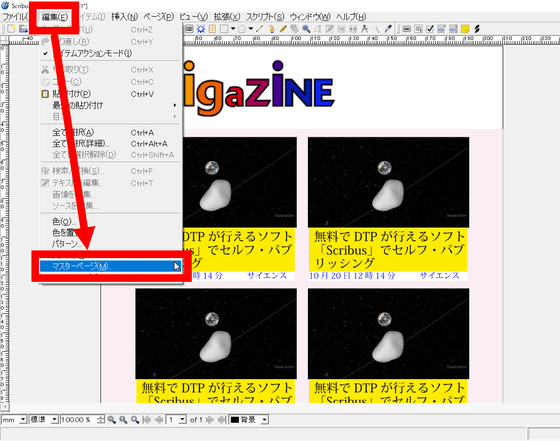This screenshot has width=560, height=441.
Task: Click the black 背景 layer color swatch
Action: [235, 420]
